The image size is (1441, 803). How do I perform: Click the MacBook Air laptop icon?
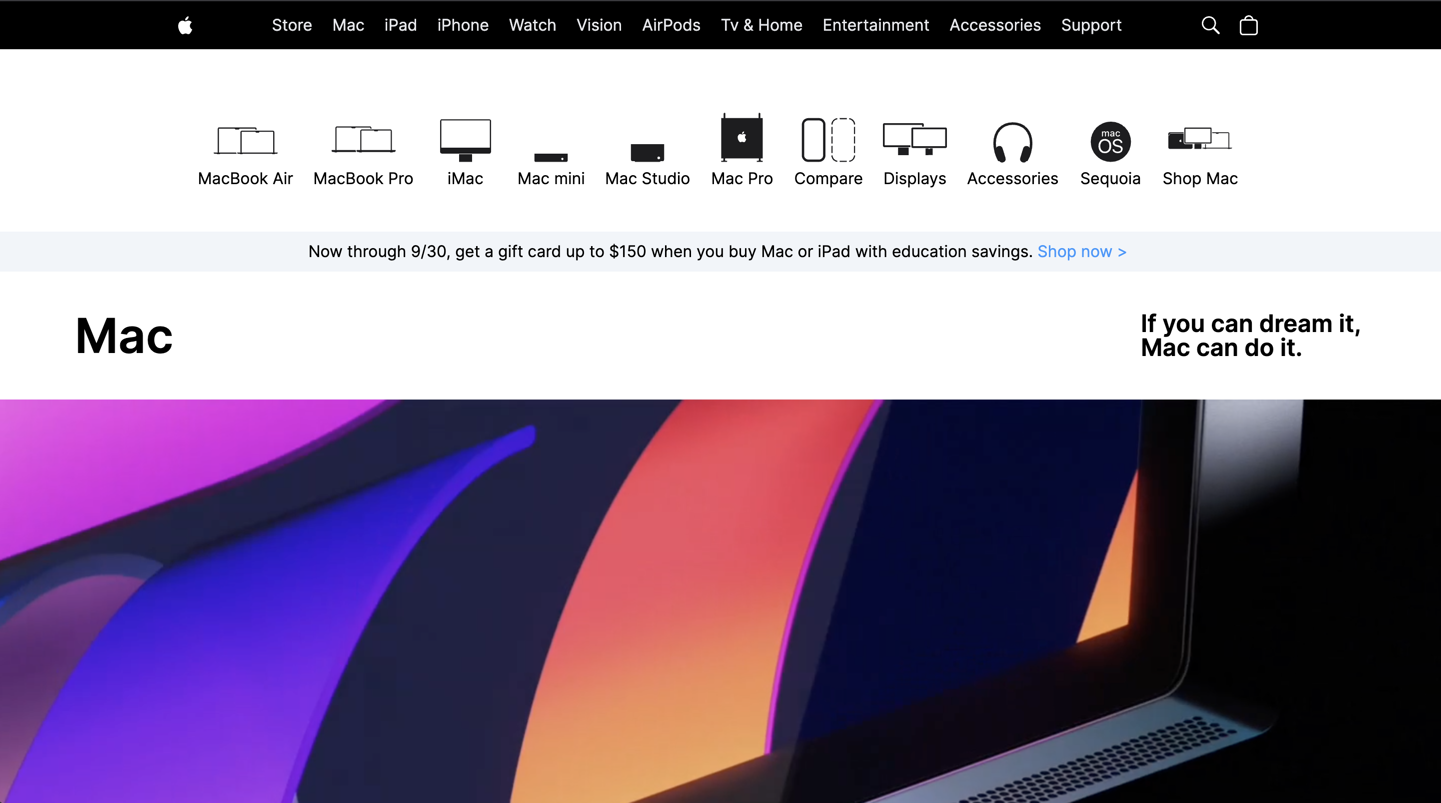tap(245, 140)
